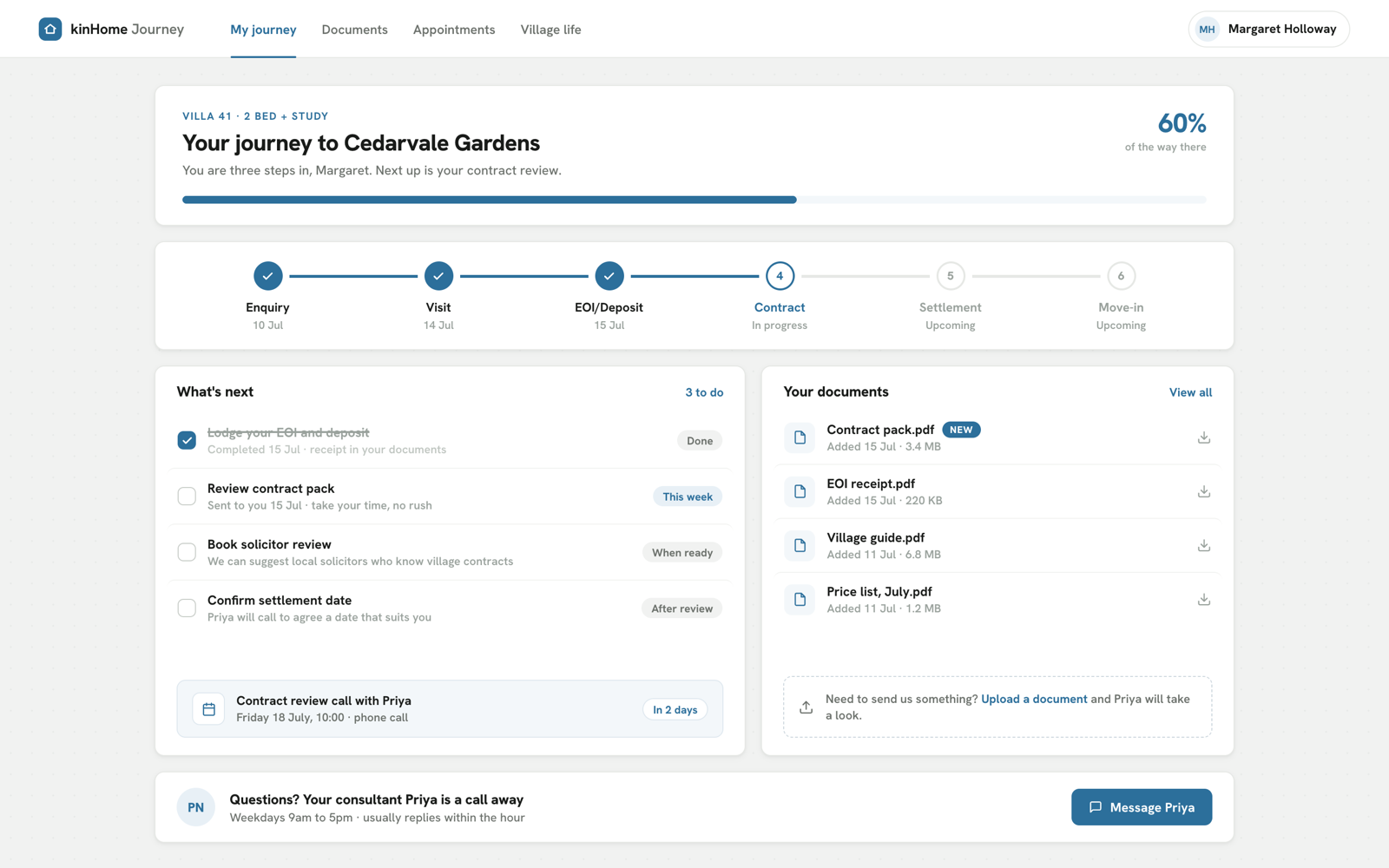Image resolution: width=1389 pixels, height=868 pixels.
Task: Download EOI receipt.pdf via its download icon
Action: [1203, 491]
